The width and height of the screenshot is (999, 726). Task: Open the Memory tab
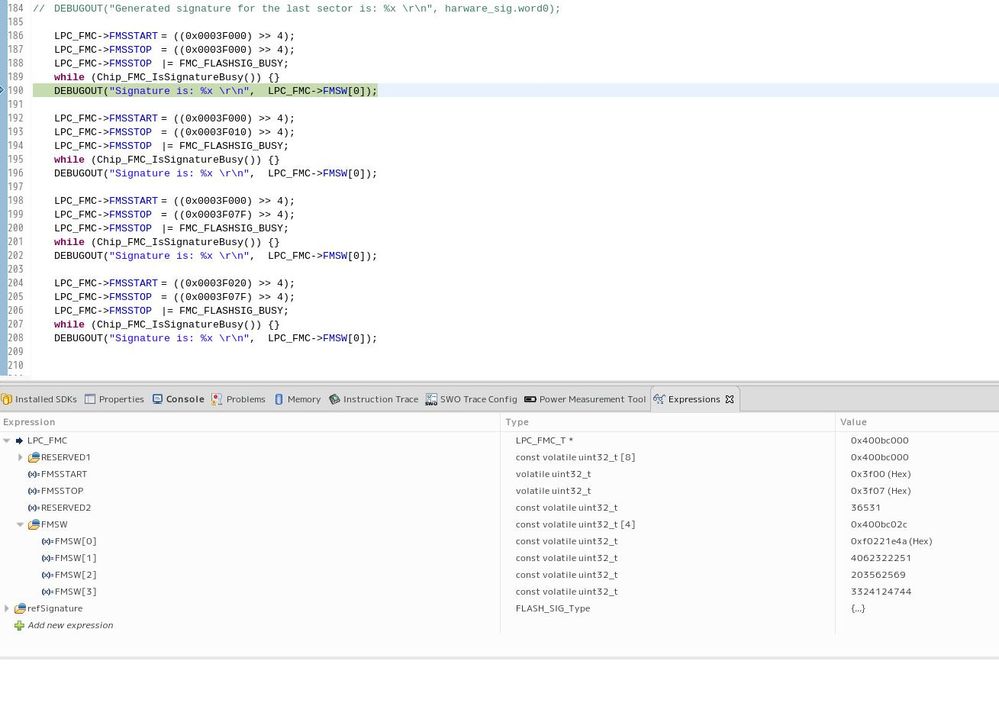[297, 399]
